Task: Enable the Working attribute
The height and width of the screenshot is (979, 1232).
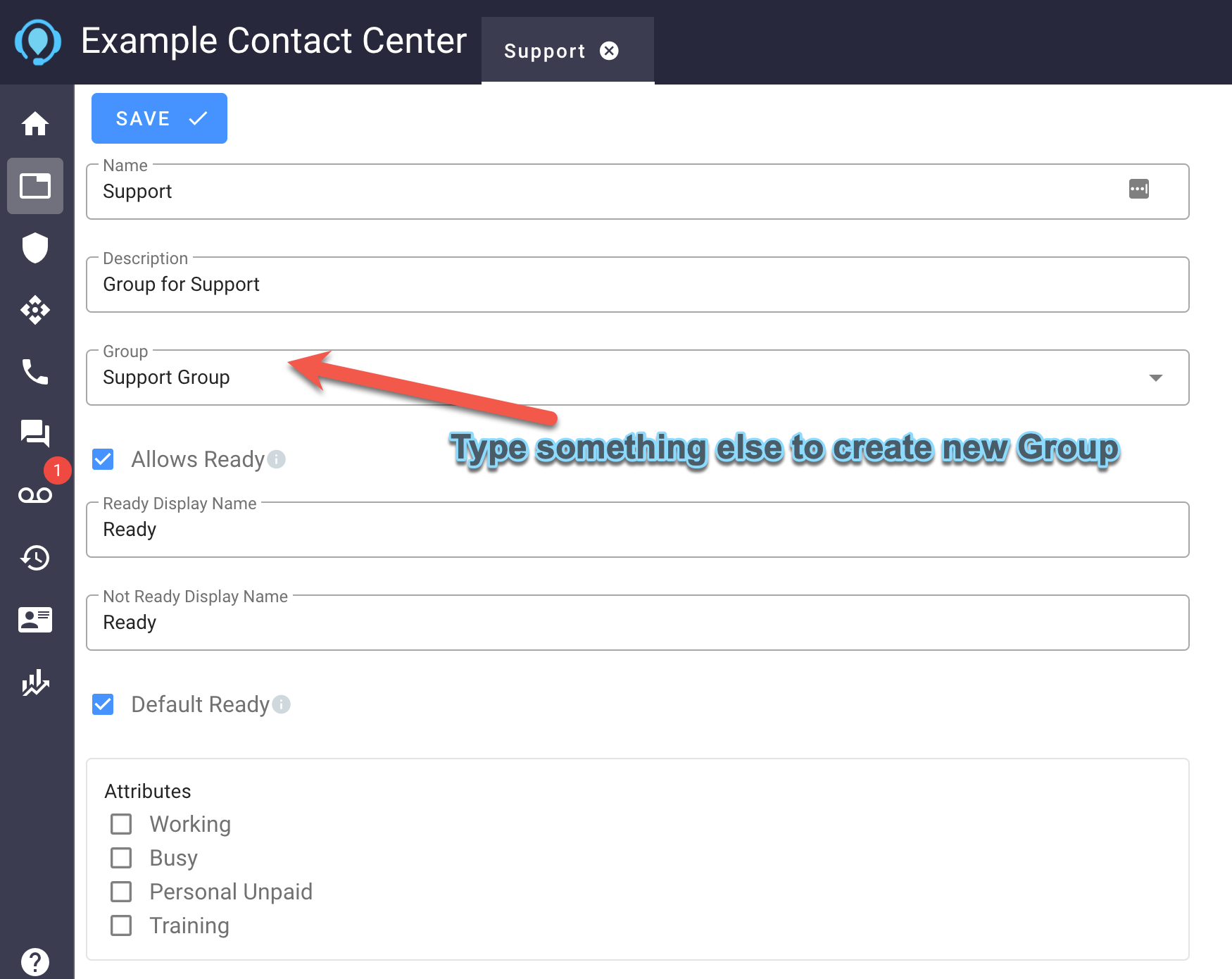Action: pos(121,824)
